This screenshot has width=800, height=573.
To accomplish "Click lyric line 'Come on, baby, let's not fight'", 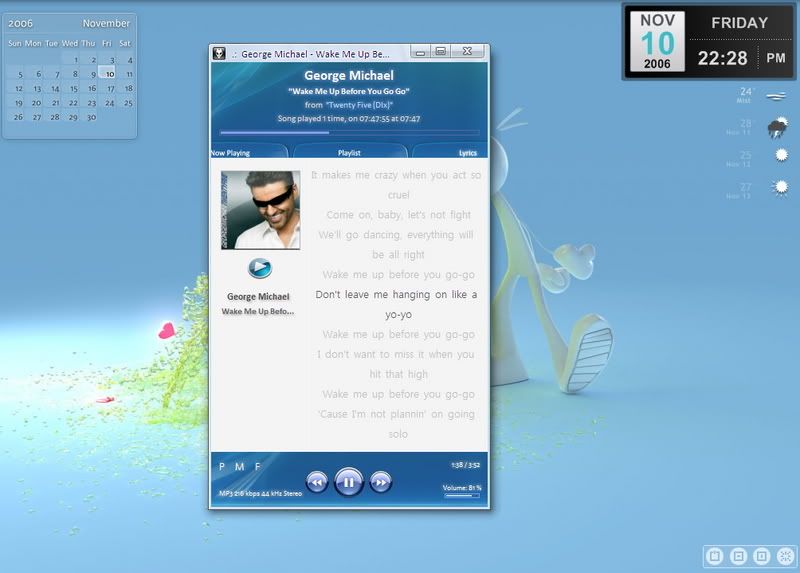I will [x=398, y=215].
